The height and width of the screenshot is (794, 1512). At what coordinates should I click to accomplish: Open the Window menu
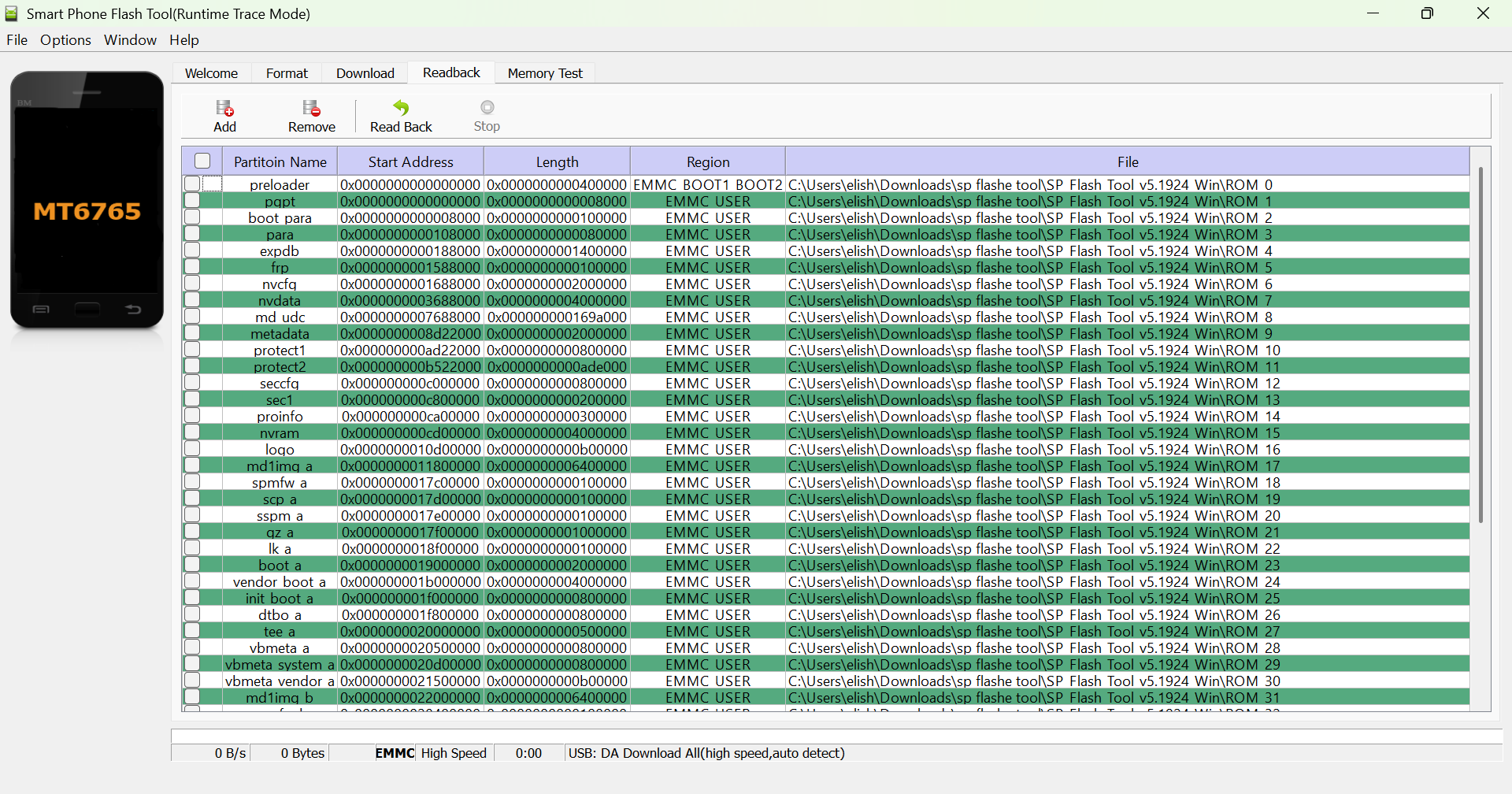coord(130,40)
